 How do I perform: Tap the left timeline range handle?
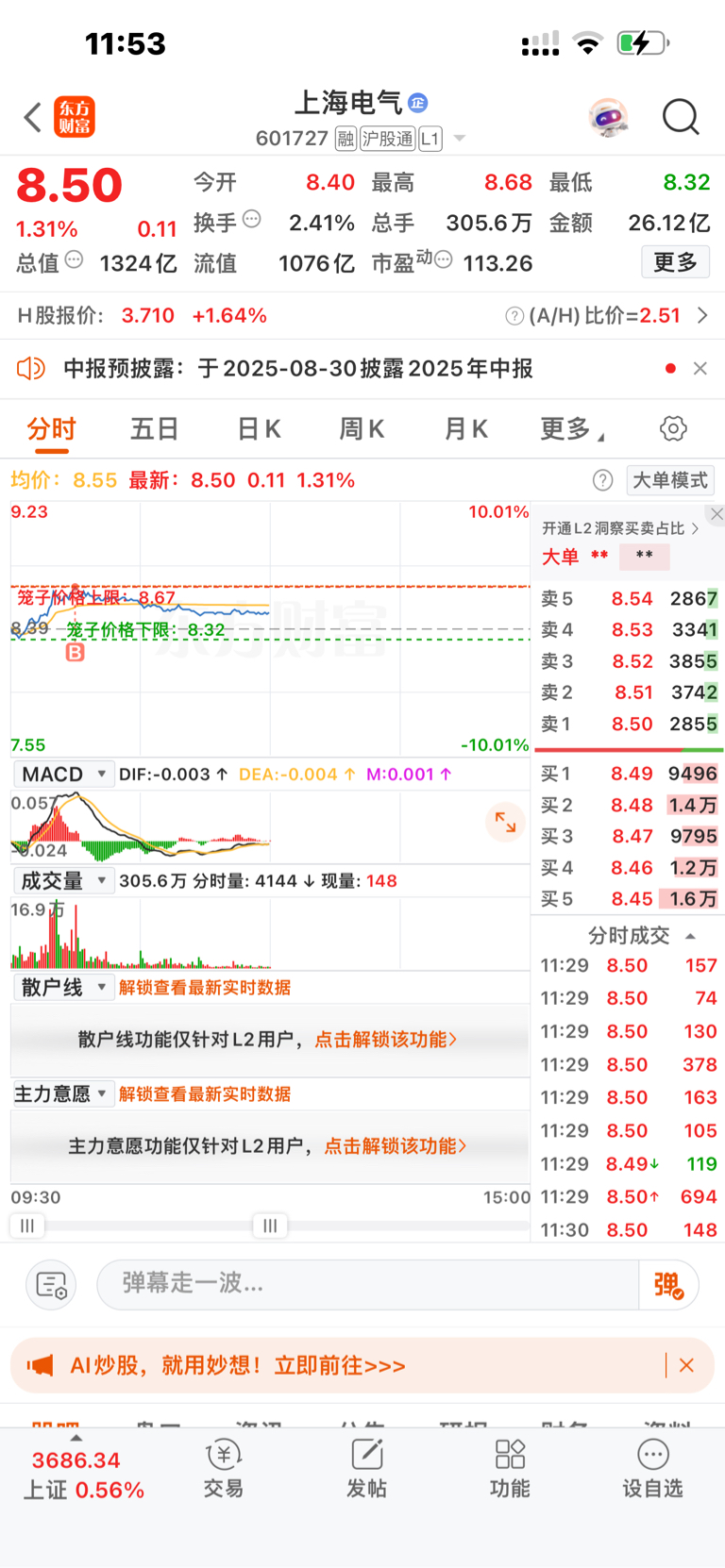27,1226
